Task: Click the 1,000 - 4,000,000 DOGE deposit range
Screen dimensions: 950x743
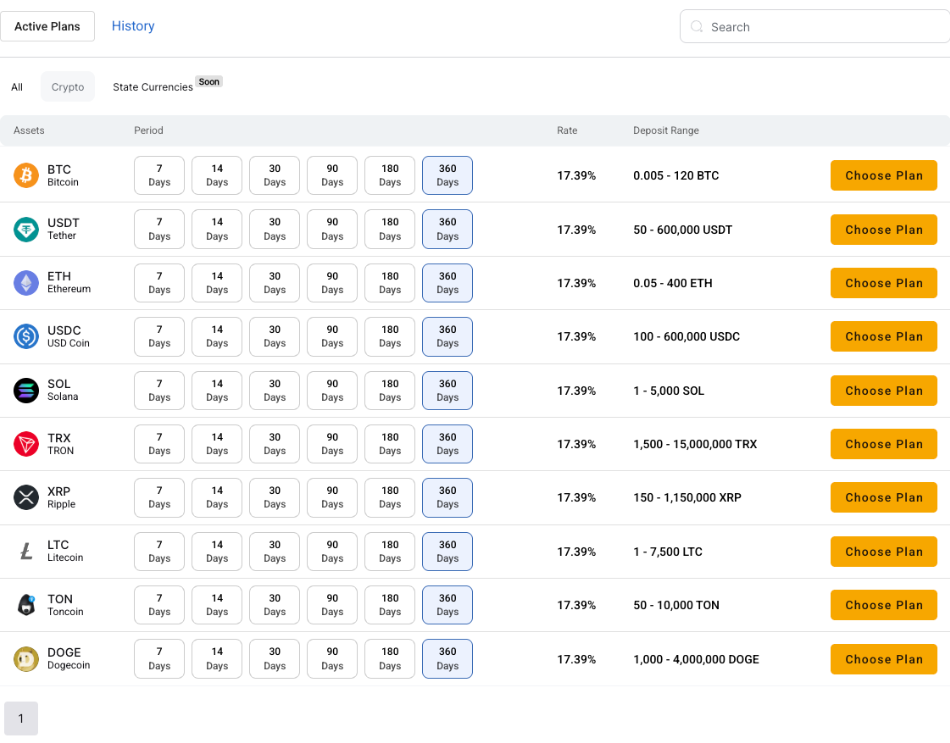Action: tap(696, 659)
